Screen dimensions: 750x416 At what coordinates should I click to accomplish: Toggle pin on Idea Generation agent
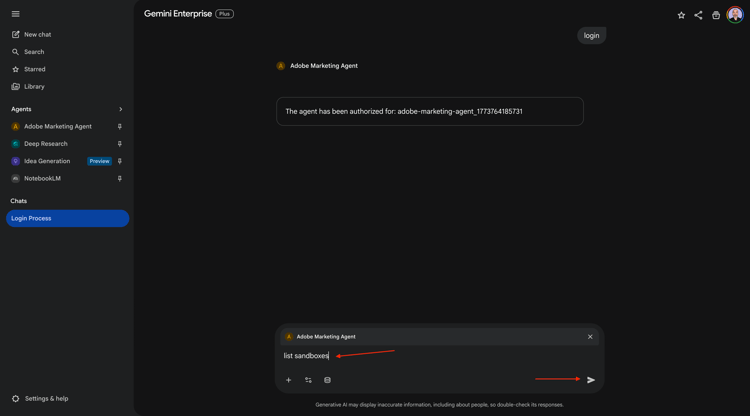pos(120,161)
